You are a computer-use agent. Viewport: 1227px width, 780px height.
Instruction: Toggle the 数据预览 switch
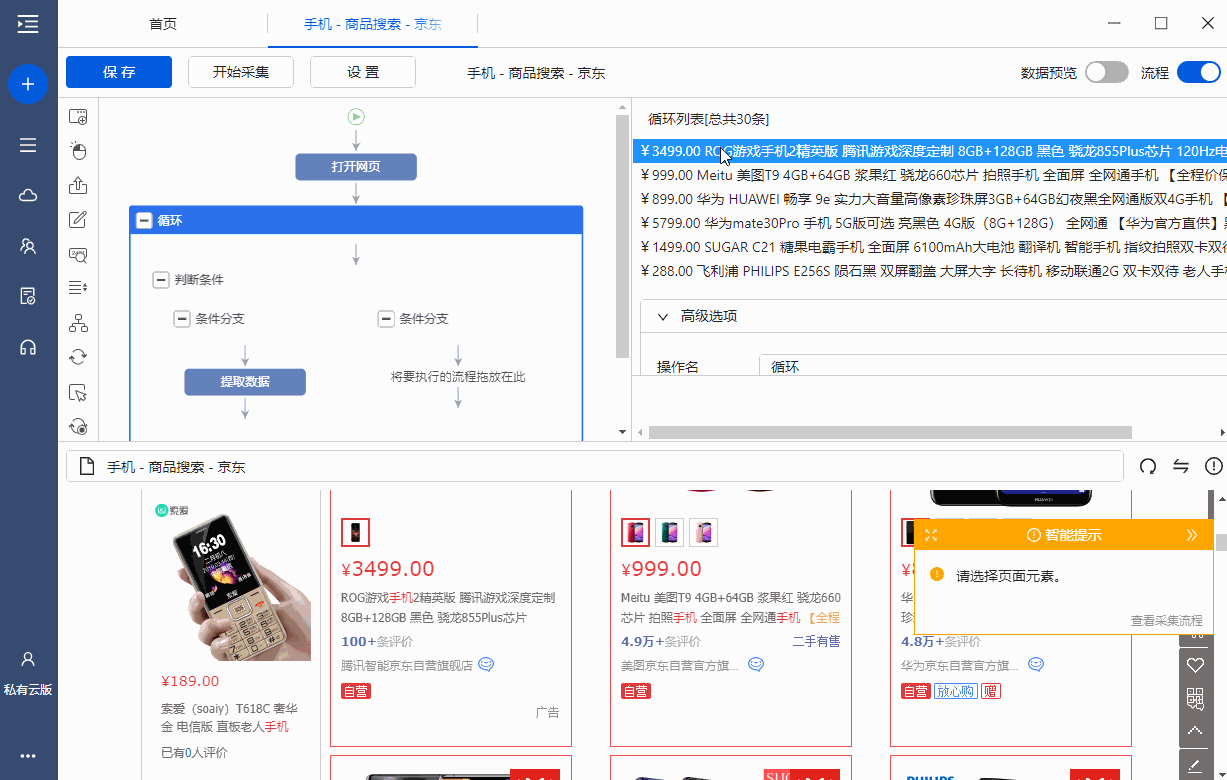click(x=1106, y=72)
